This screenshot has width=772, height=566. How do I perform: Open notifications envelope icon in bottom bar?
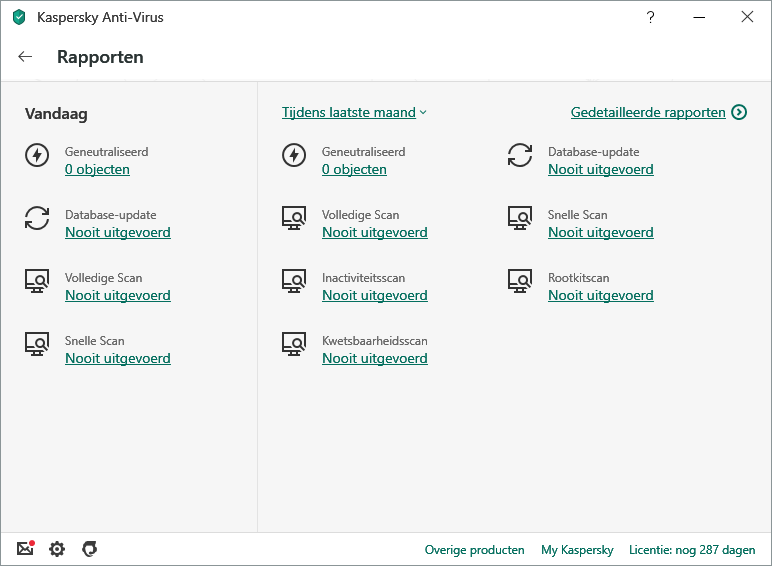click(26, 548)
